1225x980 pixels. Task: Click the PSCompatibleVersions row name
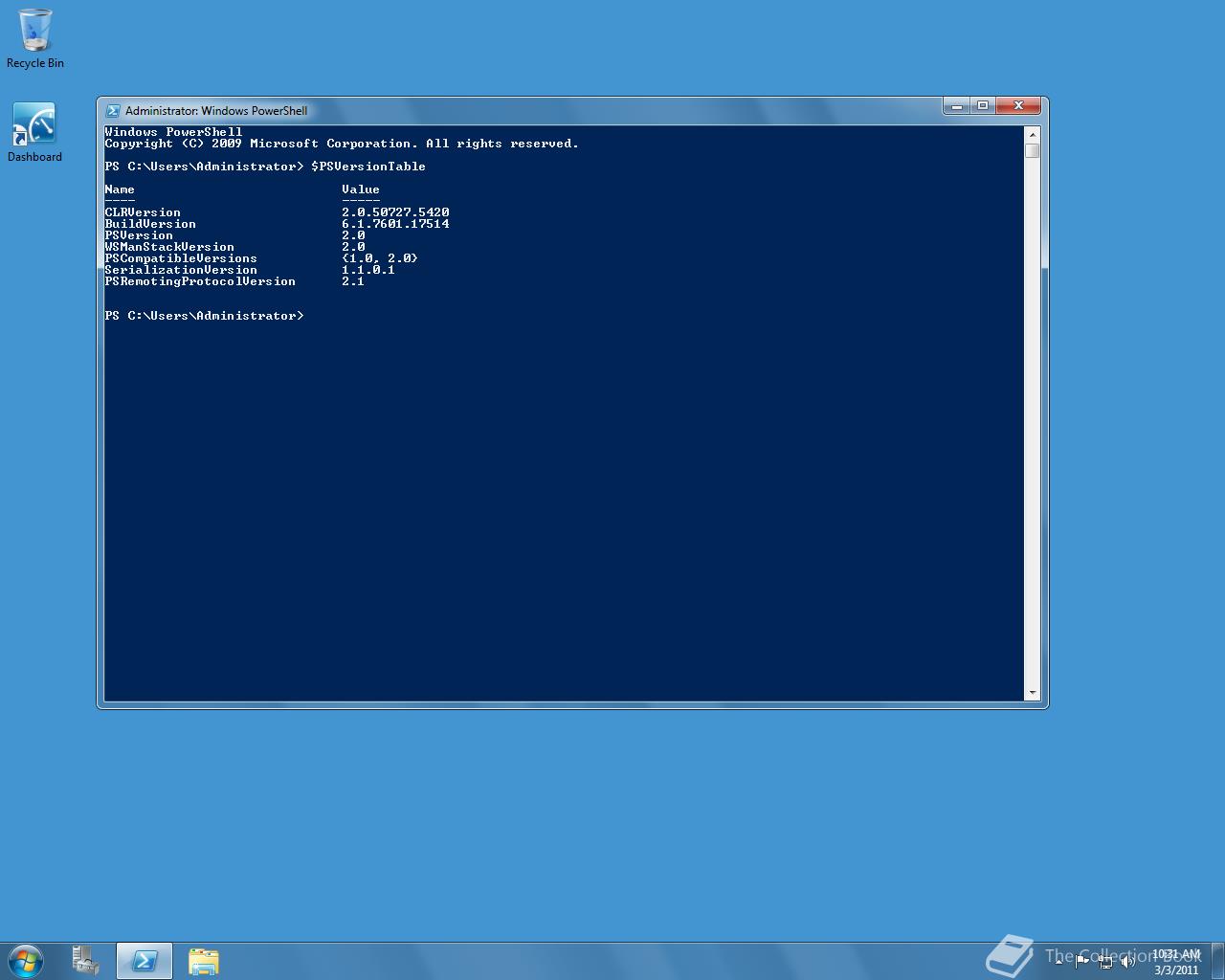(181, 258)
